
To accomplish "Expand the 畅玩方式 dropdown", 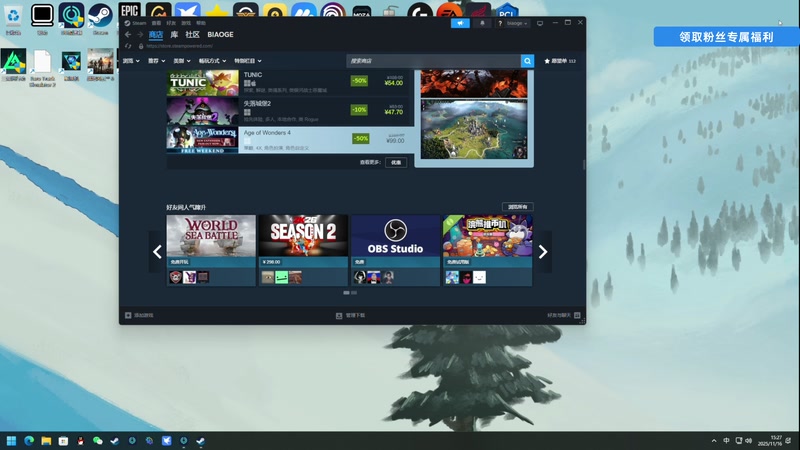I will pos(212,61).
